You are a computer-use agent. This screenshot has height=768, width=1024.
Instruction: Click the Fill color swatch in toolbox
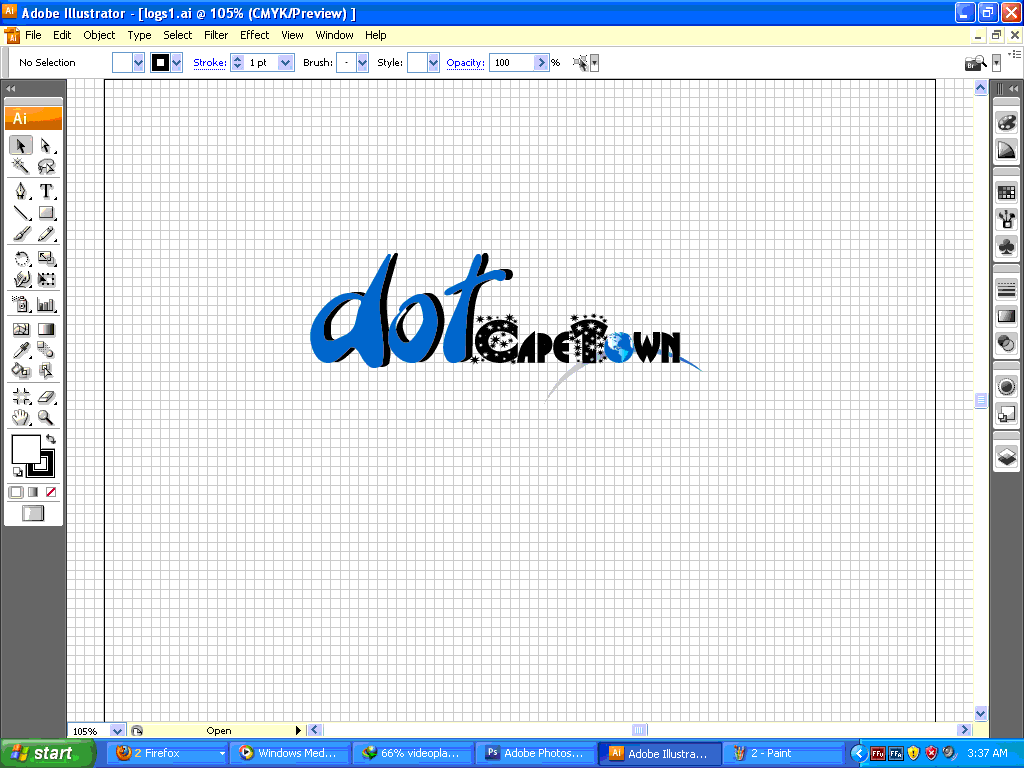[24, 449]
